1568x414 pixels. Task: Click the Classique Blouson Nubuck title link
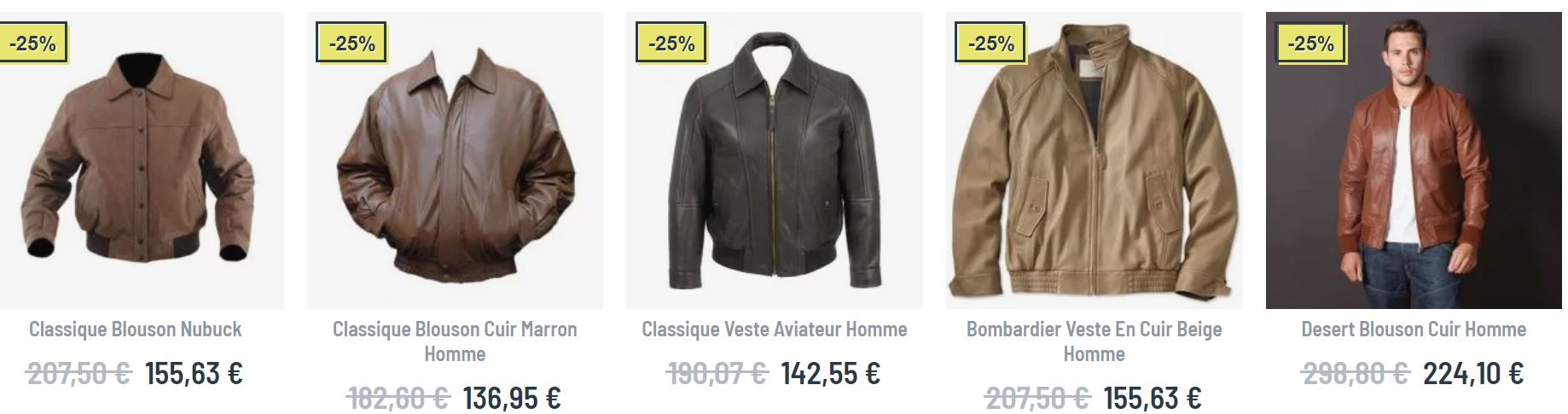coord(136,329)
